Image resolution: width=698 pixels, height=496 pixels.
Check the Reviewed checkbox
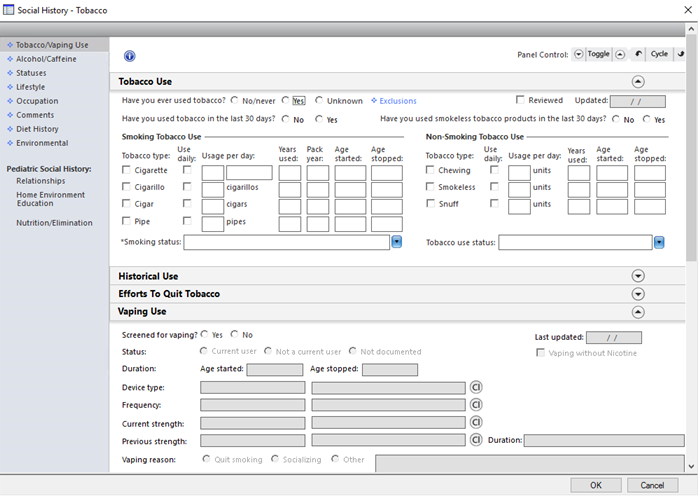[x=520, y=100]
